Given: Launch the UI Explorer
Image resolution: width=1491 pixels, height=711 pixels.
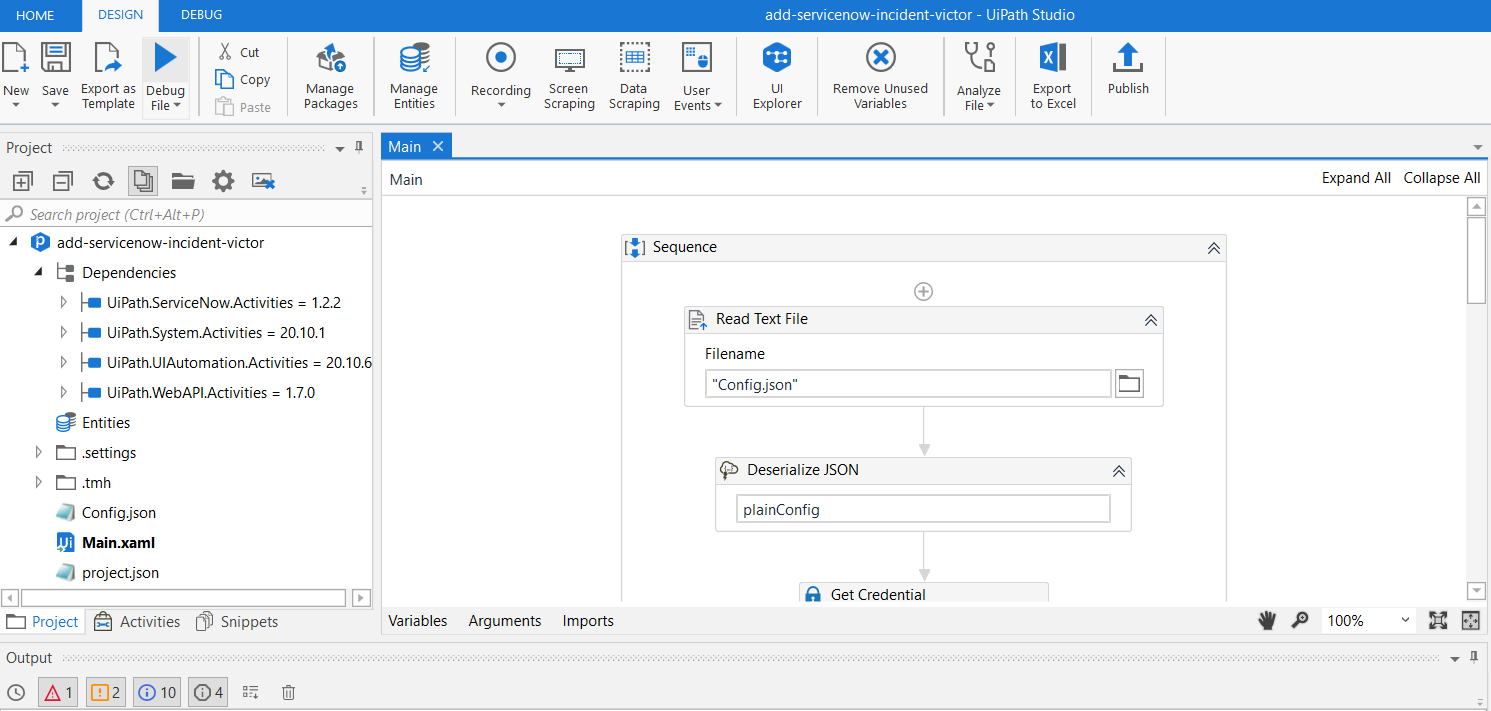Looking at the screenshot, I should [x=777, y=78].
